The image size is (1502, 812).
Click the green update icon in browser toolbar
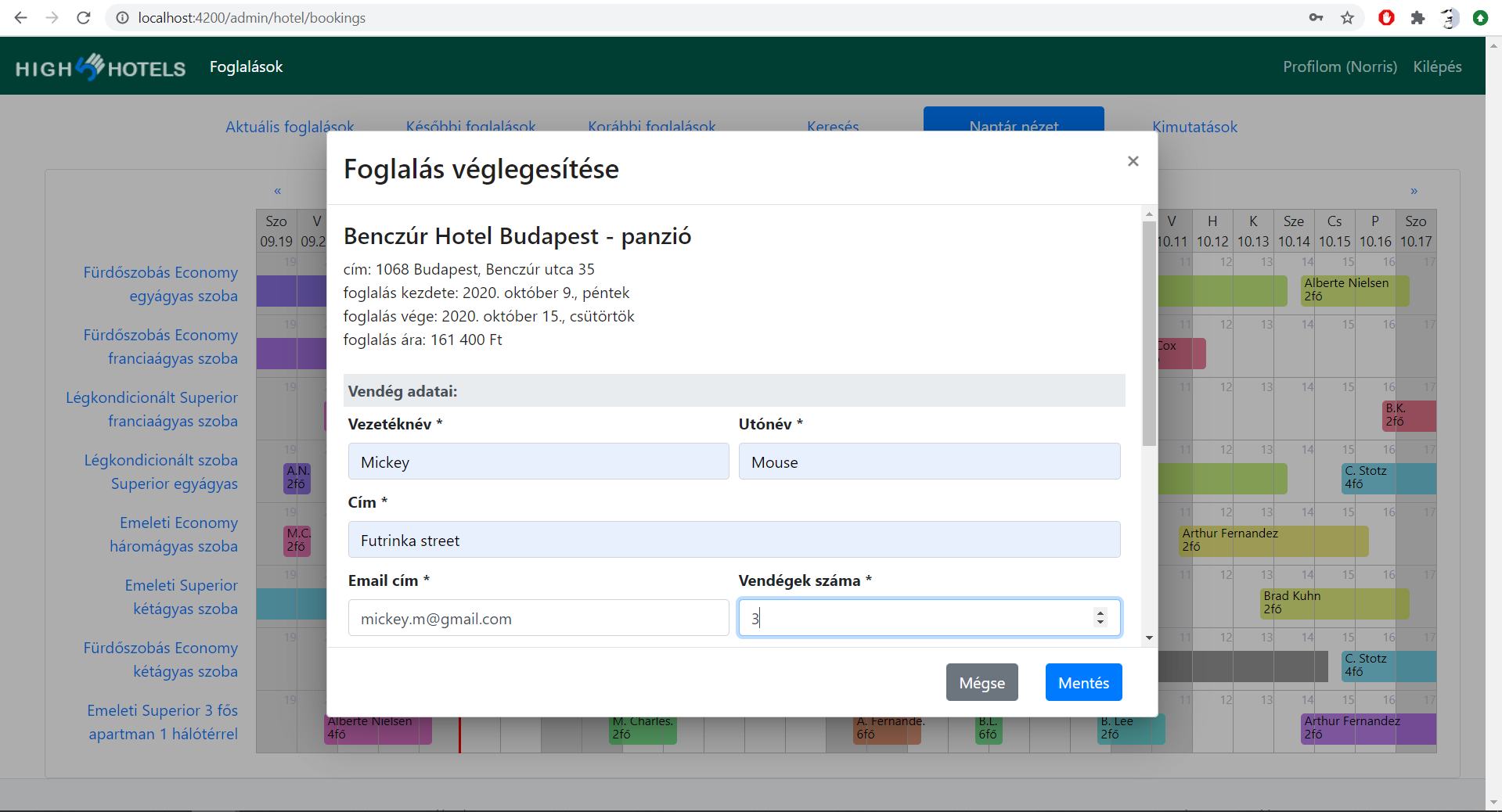click(1480, 17)
